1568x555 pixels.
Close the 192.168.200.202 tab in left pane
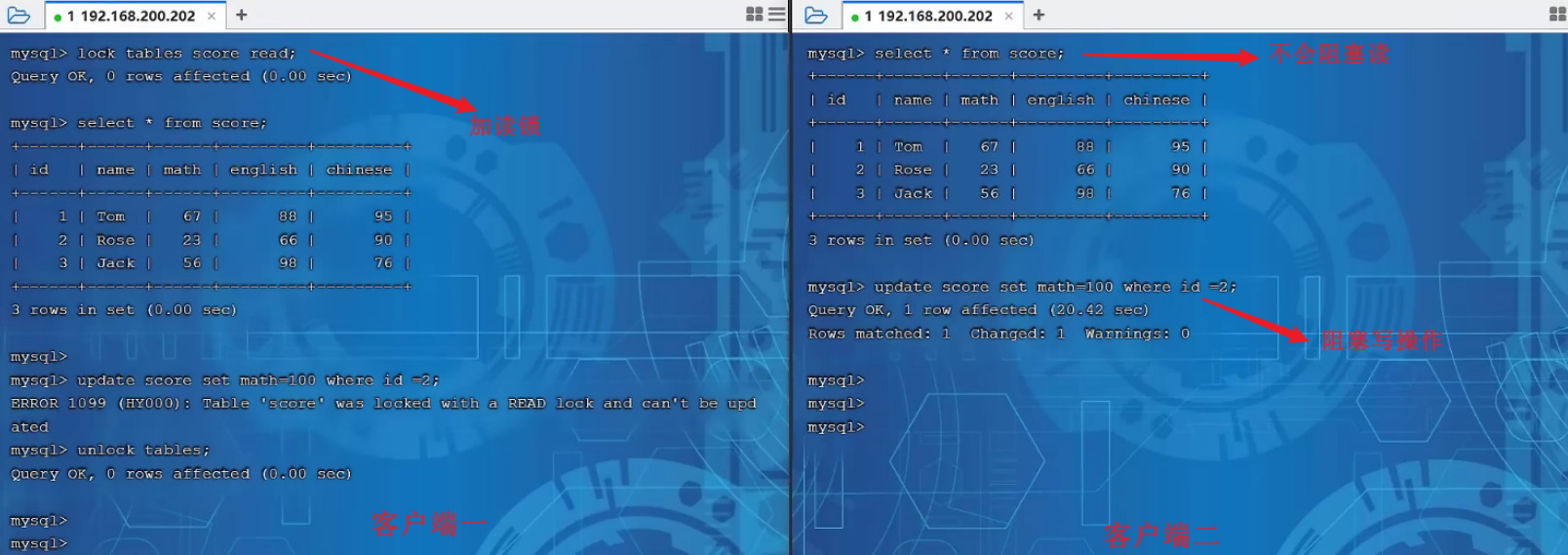pos(212,16)
